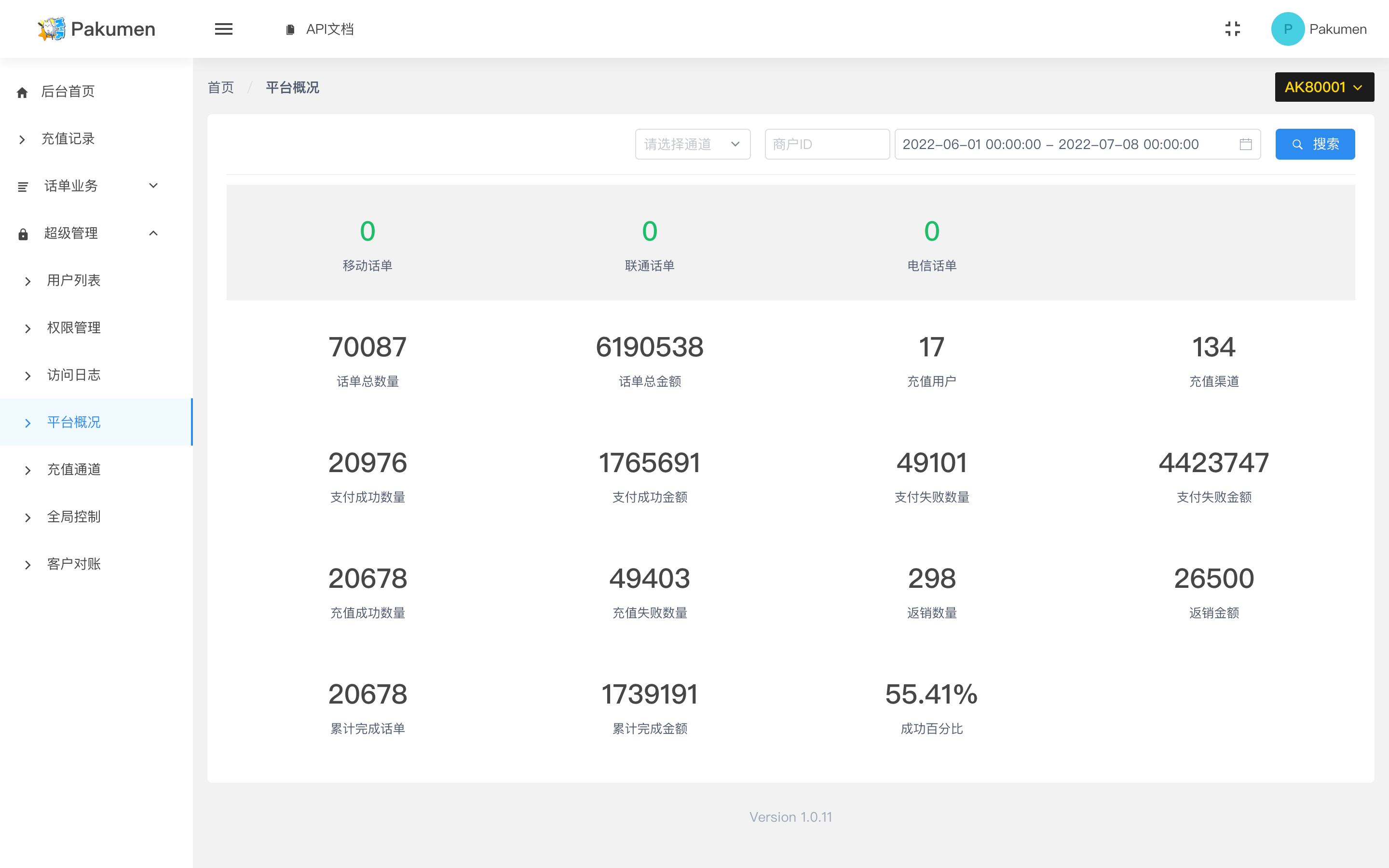1389x868 pixels.
Task: Click the calendar icon in date range
Action: 1245,144
